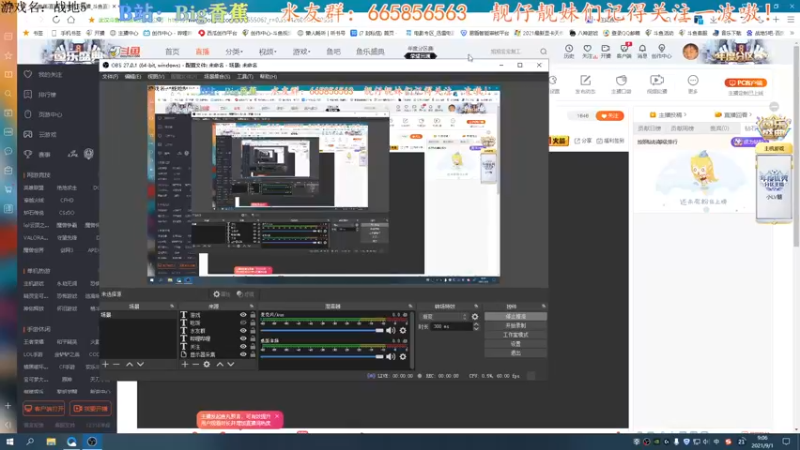Remove selected scene with minus icon
800x450 pixels.
coord(116,364)
